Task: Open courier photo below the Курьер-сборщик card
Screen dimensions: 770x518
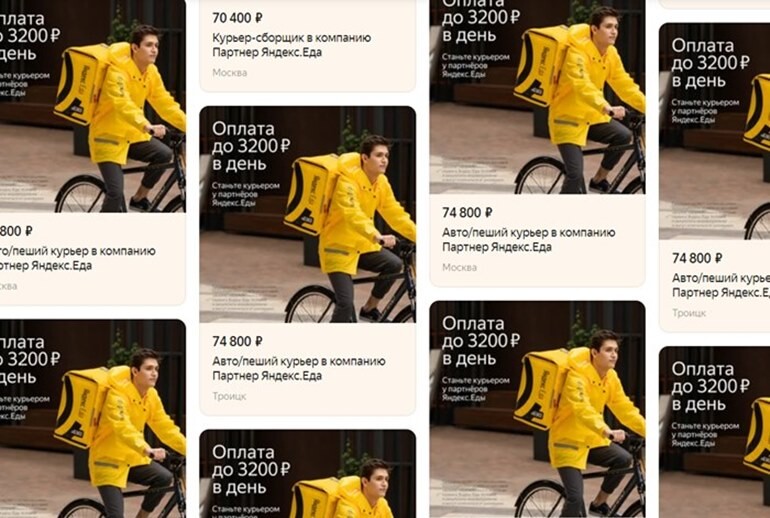Action: click(x=307, y=215)
